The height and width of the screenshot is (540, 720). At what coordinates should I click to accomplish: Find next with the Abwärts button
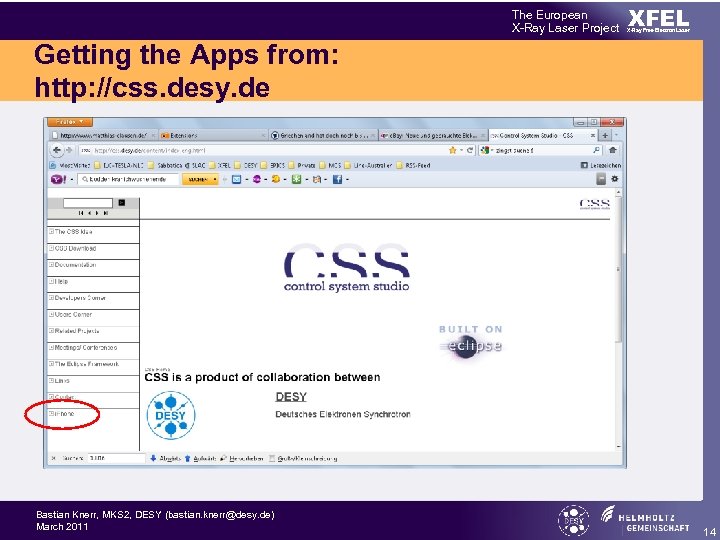pos(165,458)
